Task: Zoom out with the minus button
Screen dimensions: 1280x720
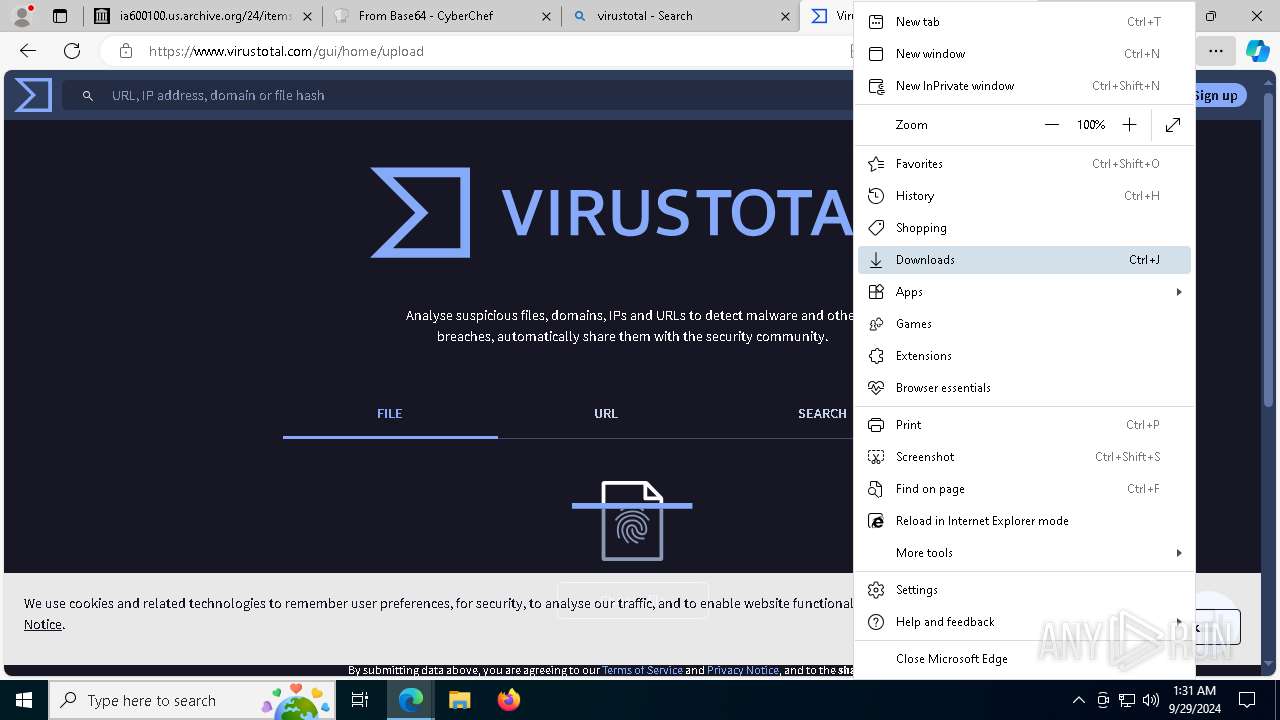Action: tap(1051, 125)
